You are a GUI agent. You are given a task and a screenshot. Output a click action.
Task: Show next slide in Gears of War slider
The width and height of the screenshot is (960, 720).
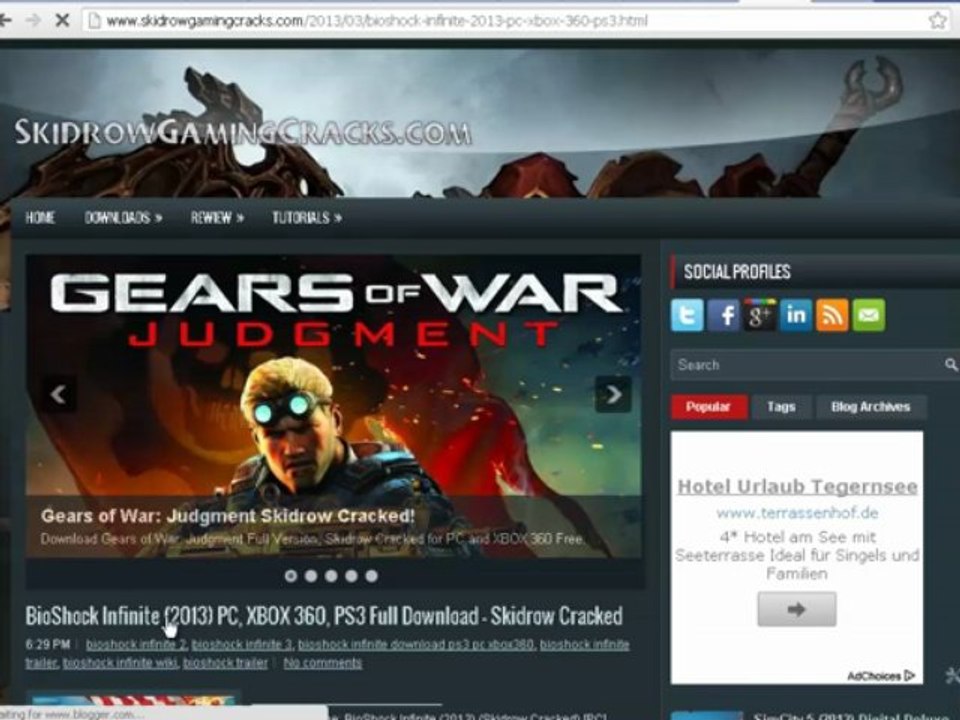tap(613, 394)
